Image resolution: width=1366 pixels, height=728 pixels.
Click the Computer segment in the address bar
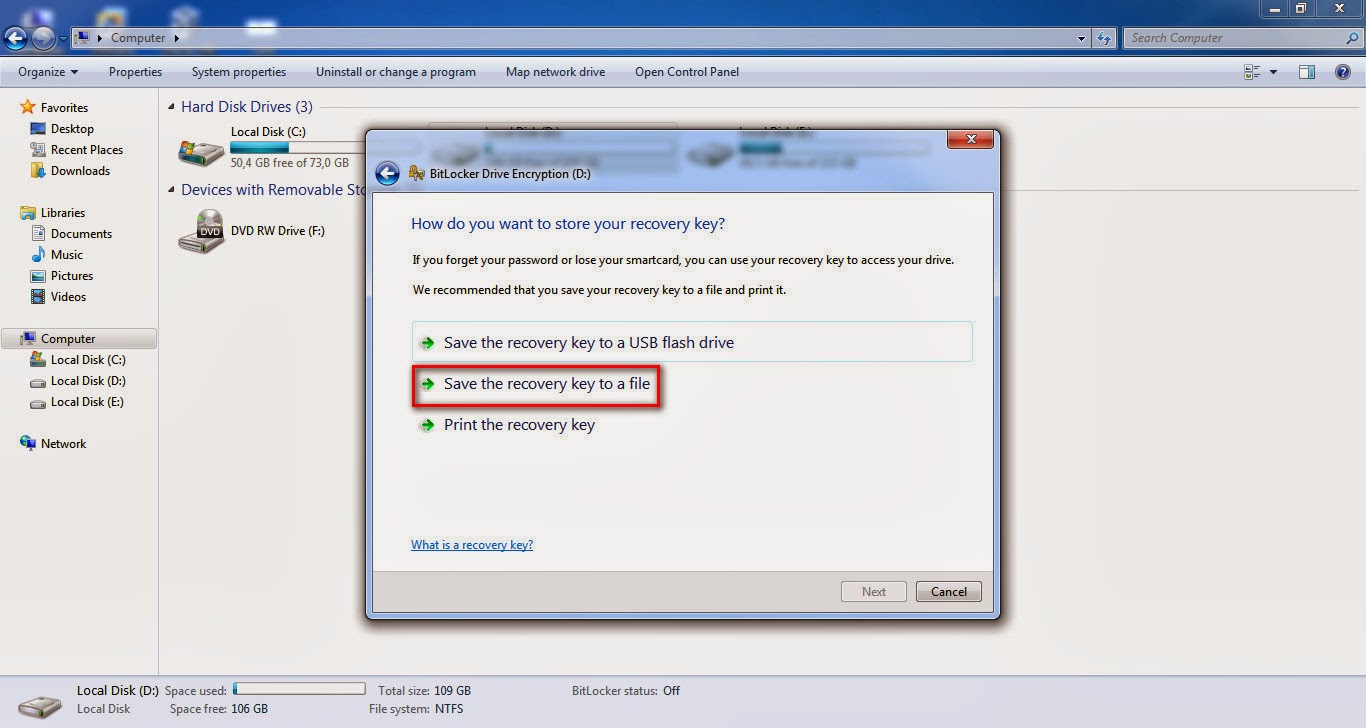[138, 38]
